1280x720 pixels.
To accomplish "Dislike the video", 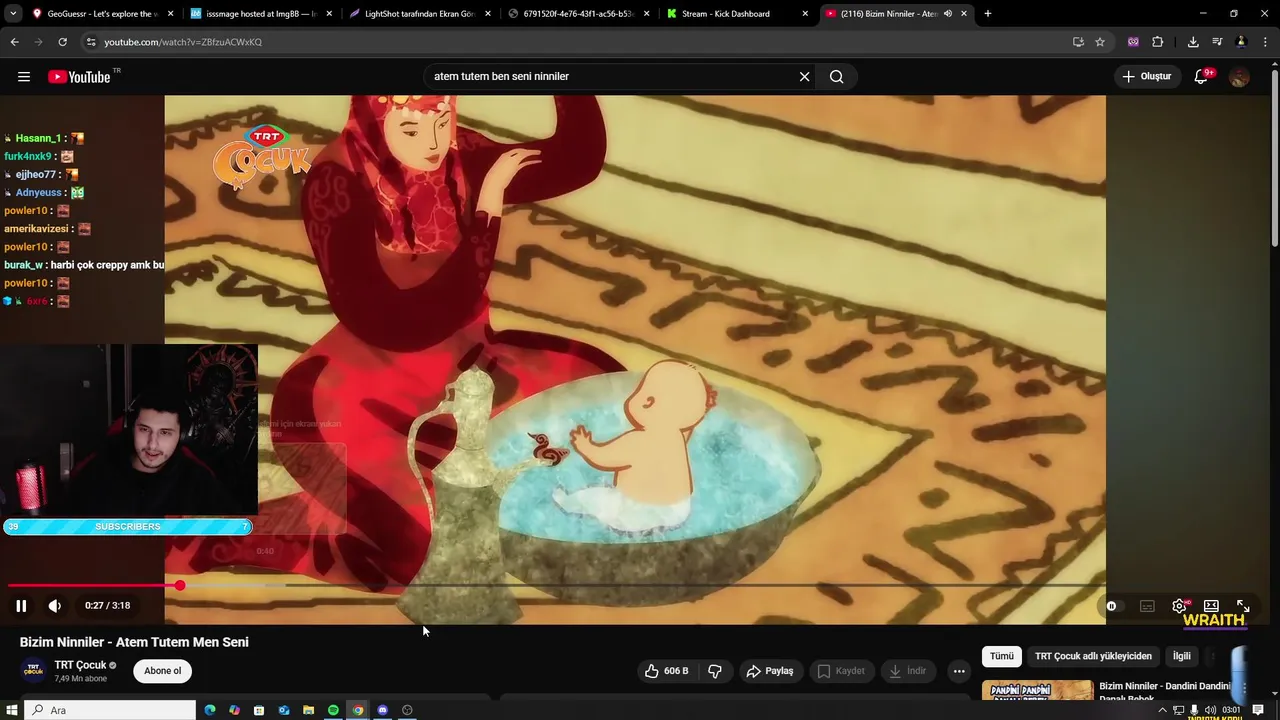I will coord(715,671).
